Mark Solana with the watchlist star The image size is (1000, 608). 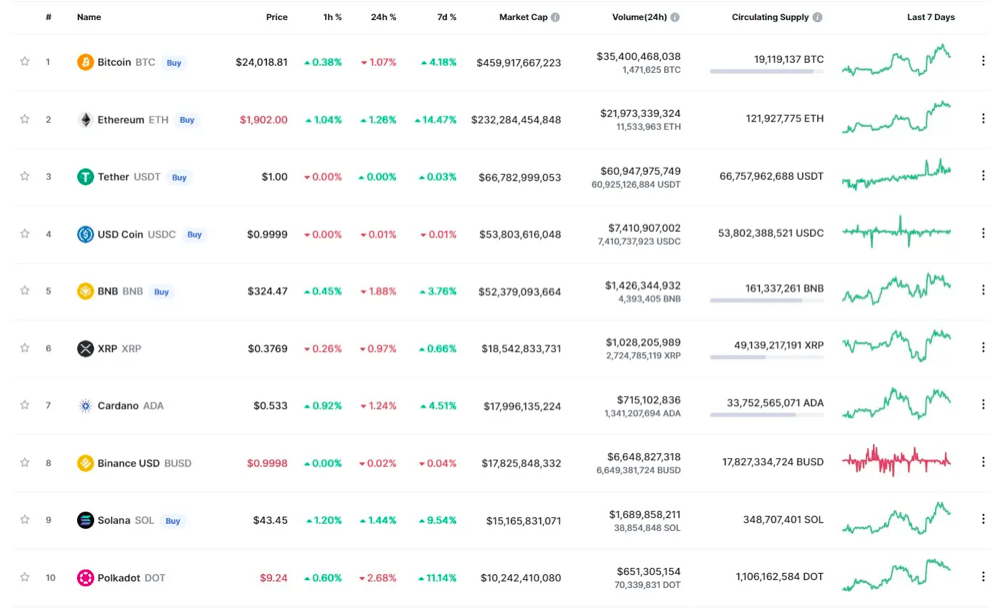pyautogui.click(x=24, y=519)
